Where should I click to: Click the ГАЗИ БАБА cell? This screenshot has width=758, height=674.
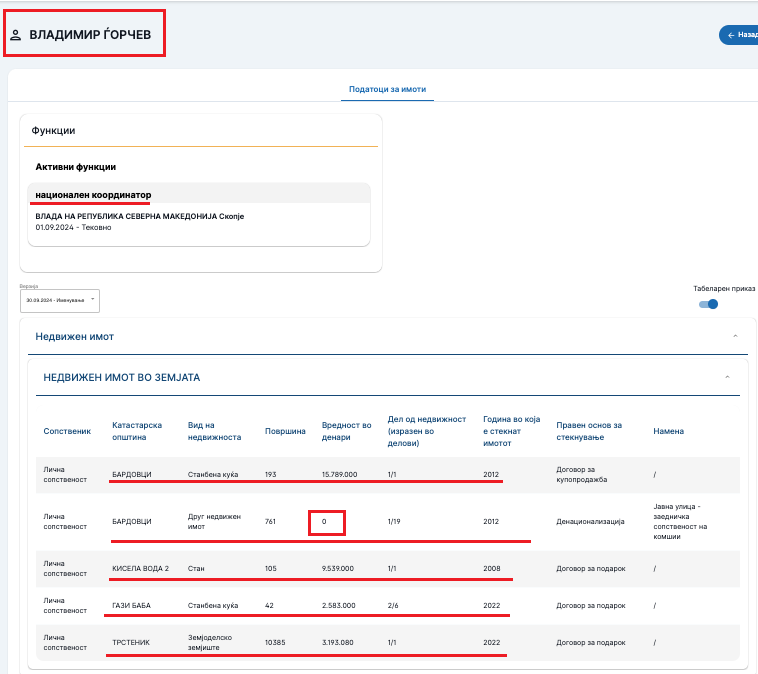131,605
